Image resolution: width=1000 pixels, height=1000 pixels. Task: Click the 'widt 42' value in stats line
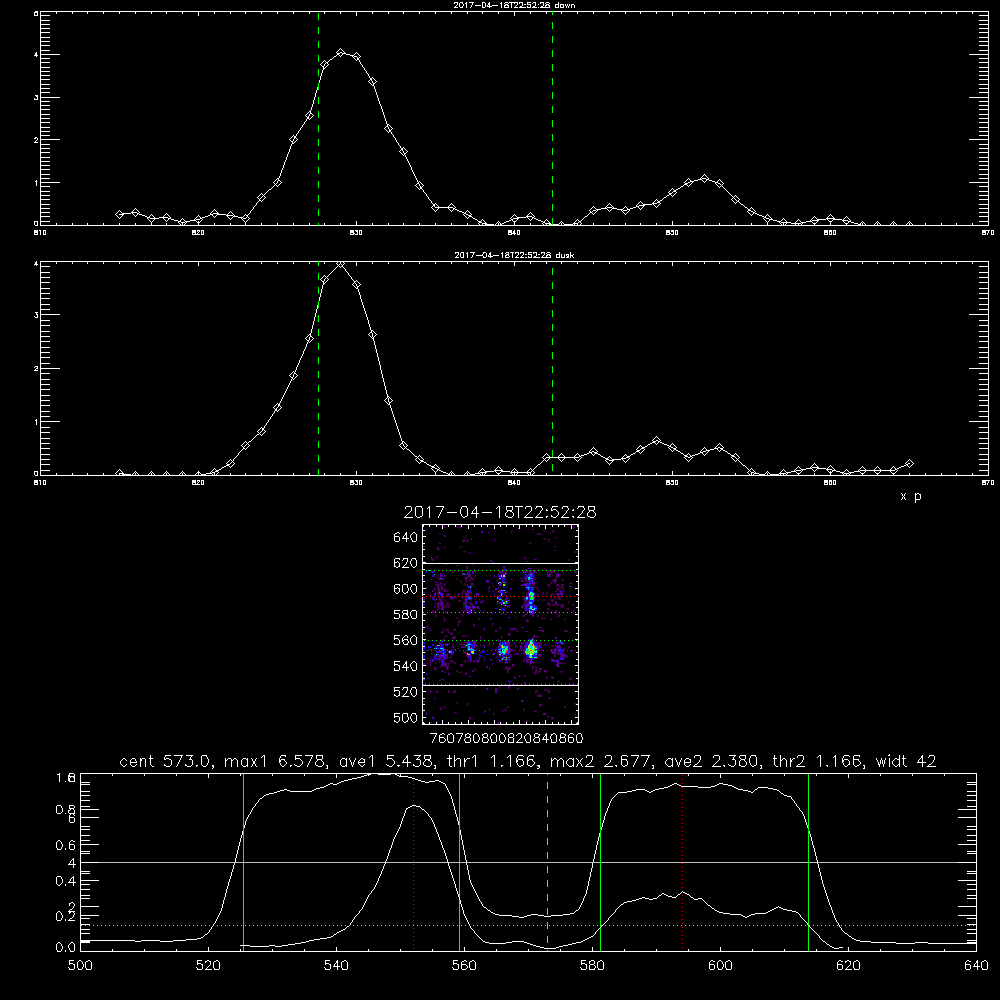click(x=906, y=761)
